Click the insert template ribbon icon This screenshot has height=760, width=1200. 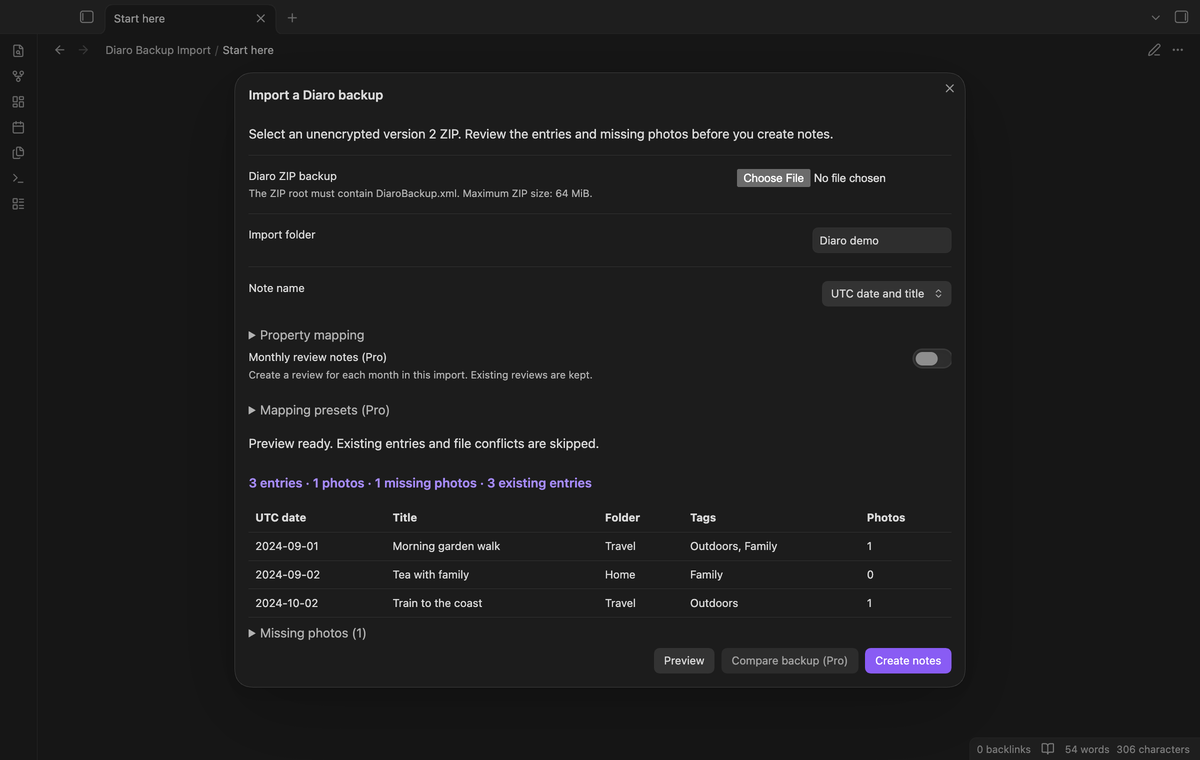pyautogui.click(x=18, y=153)
